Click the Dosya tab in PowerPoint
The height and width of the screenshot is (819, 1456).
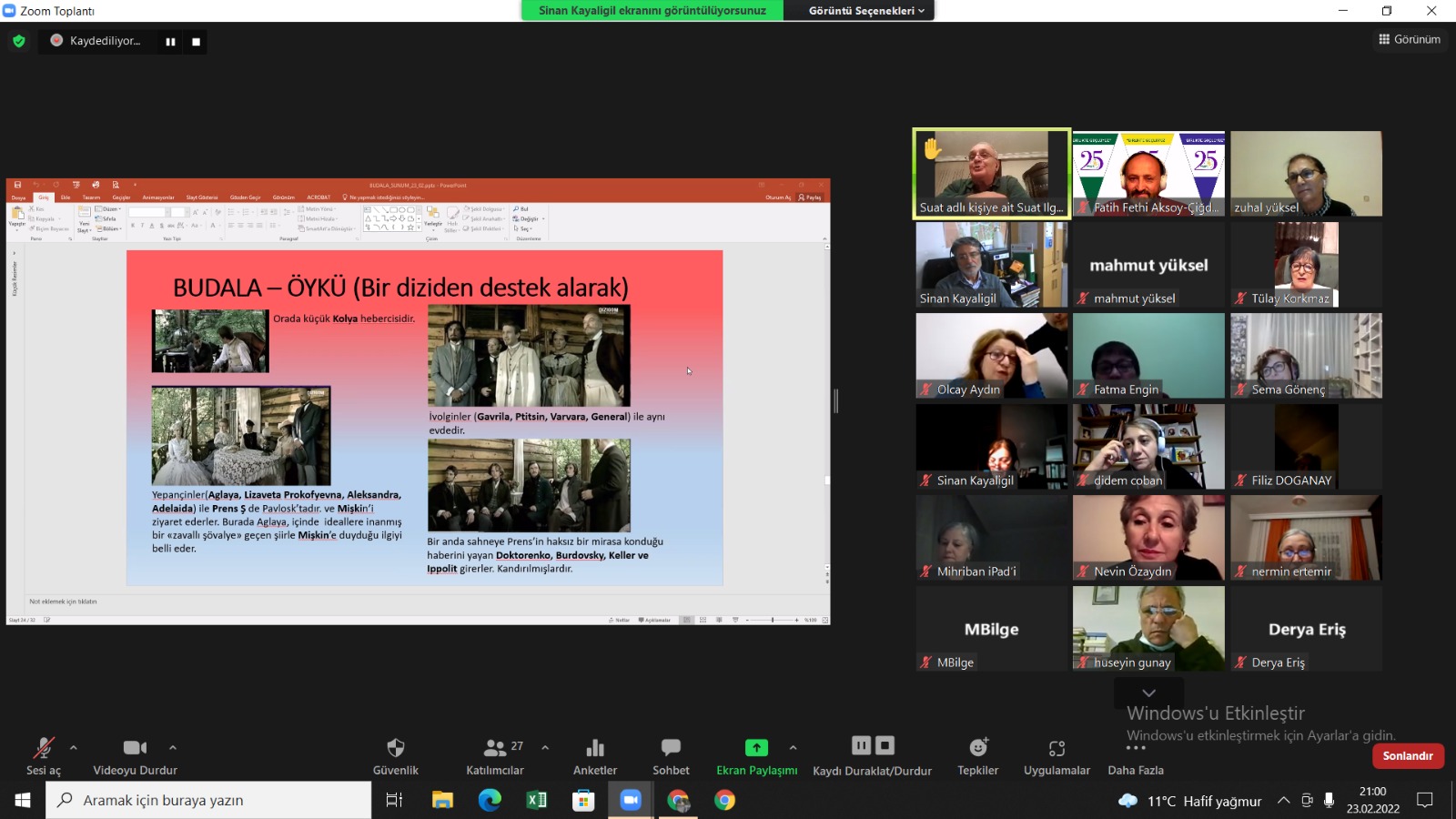point(18,197)
